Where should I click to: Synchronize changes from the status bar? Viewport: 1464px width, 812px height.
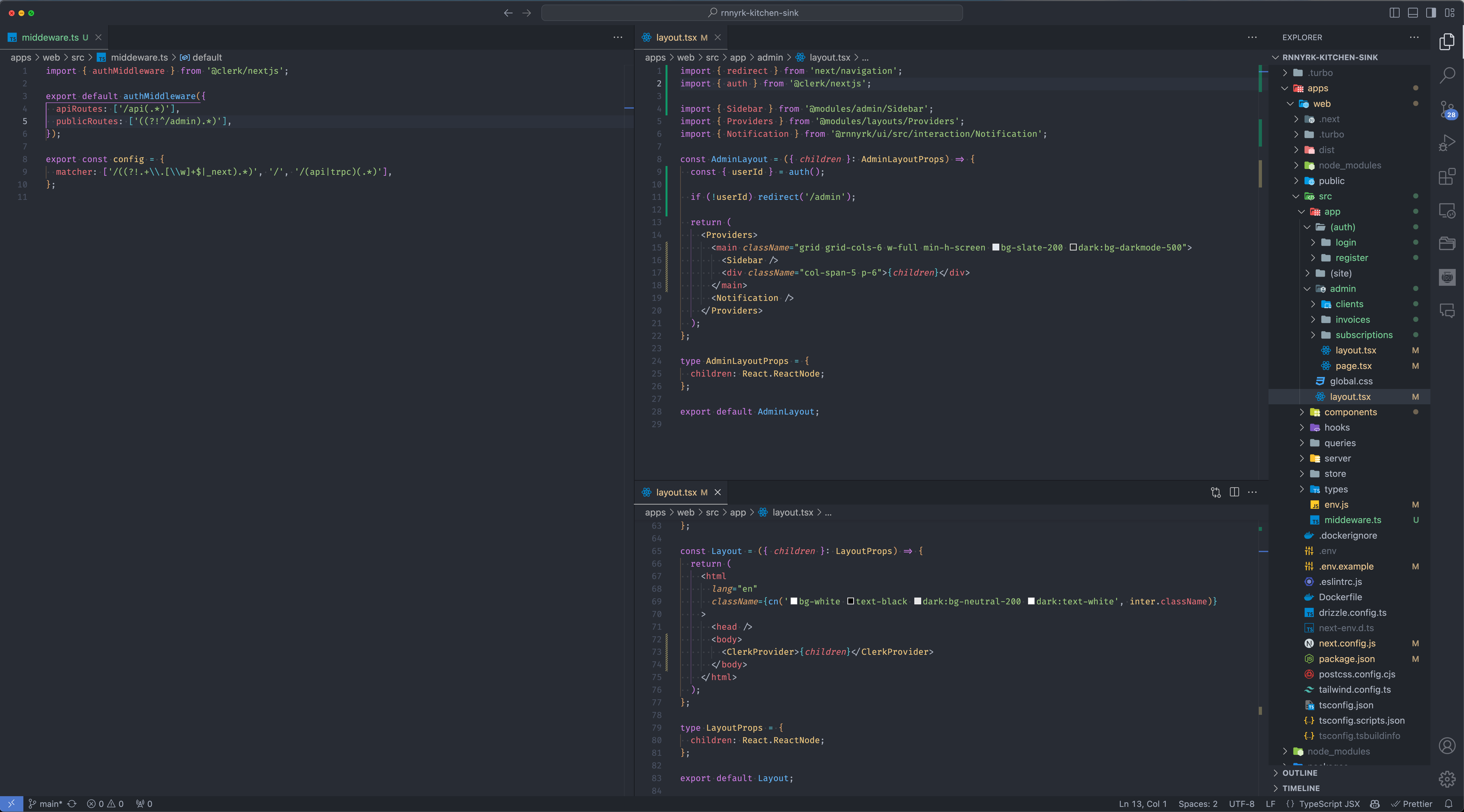coord(72,803)
